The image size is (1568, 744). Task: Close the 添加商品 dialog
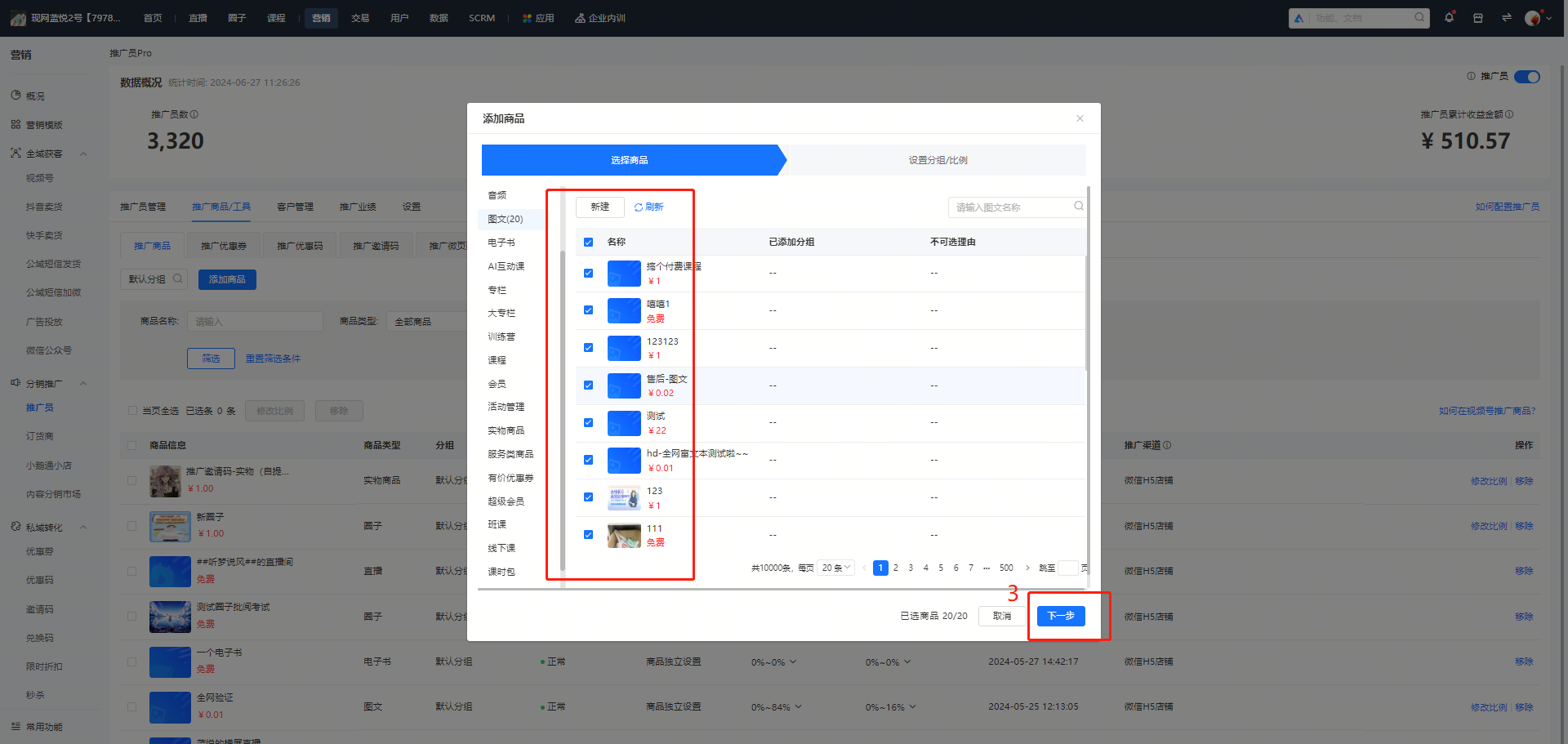coord(1080,118)
